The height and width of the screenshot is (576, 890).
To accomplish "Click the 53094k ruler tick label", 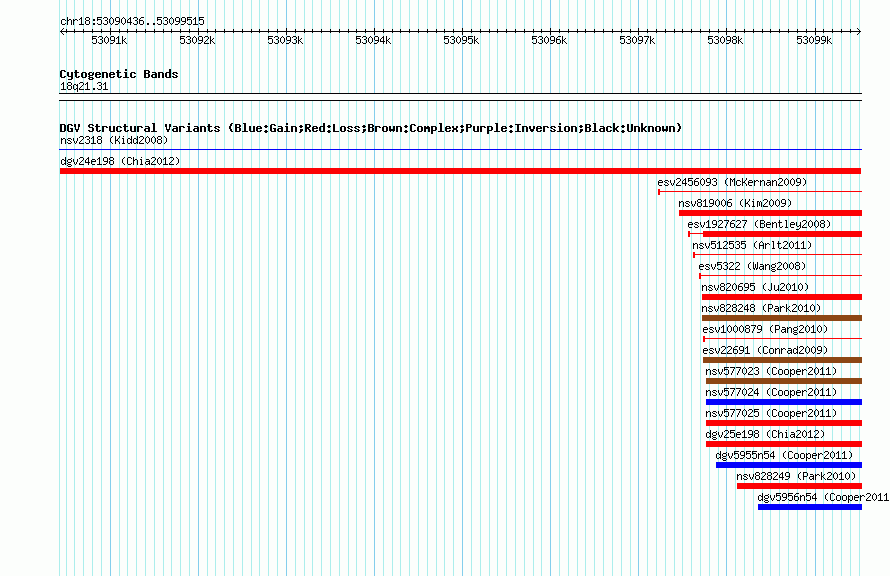I will click(373, 40).
